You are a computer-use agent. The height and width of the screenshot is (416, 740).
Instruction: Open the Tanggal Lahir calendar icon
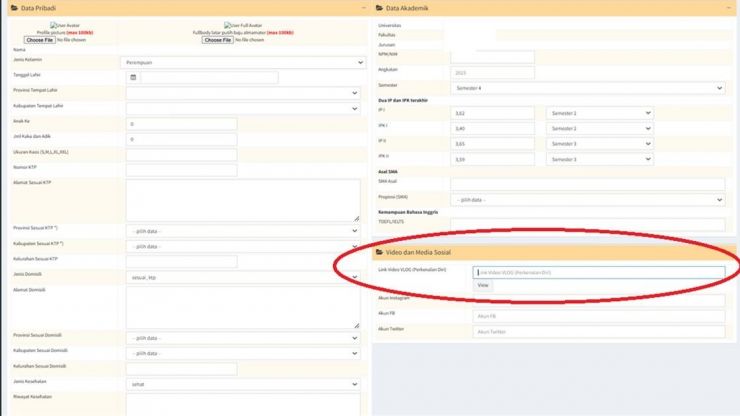(x=133, y=77)
